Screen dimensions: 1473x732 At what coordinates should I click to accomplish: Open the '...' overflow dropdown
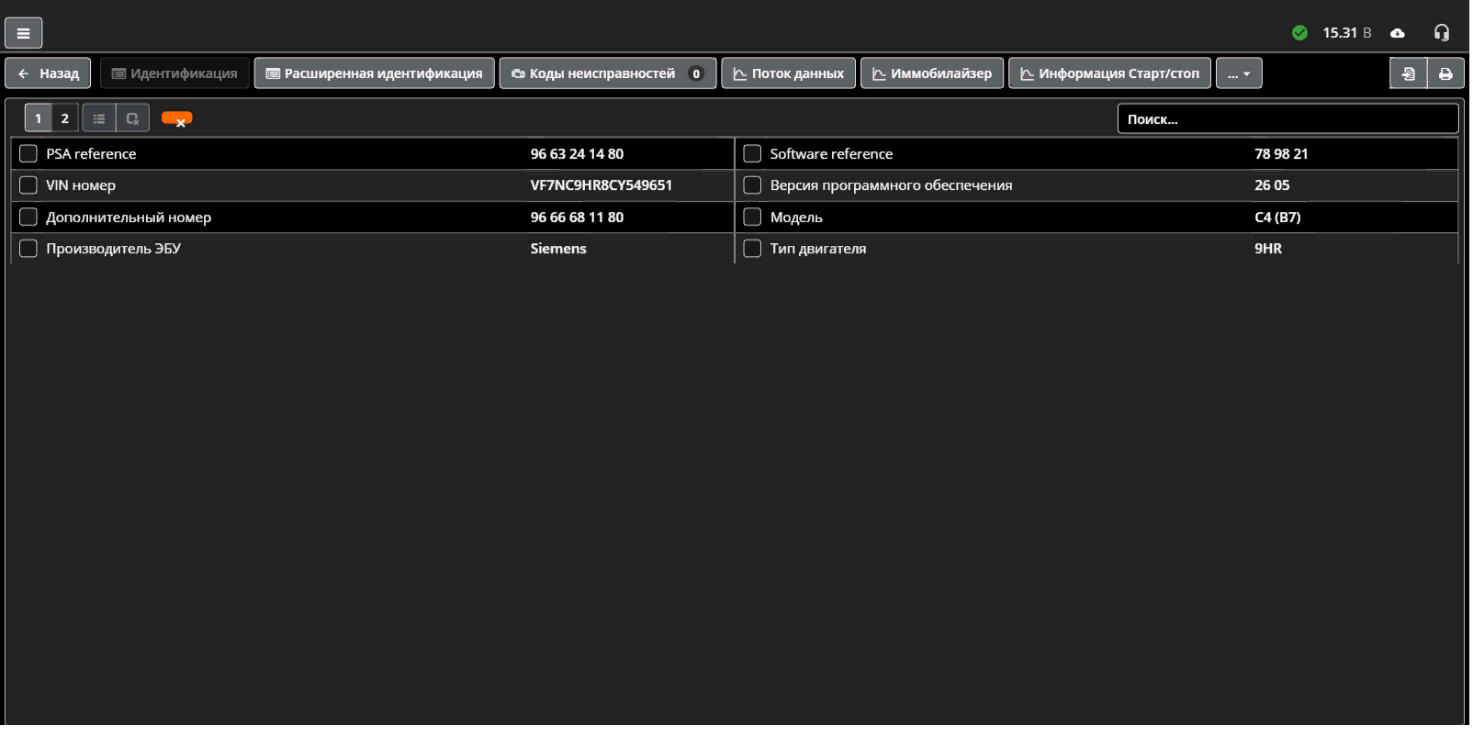[1239, 72]
